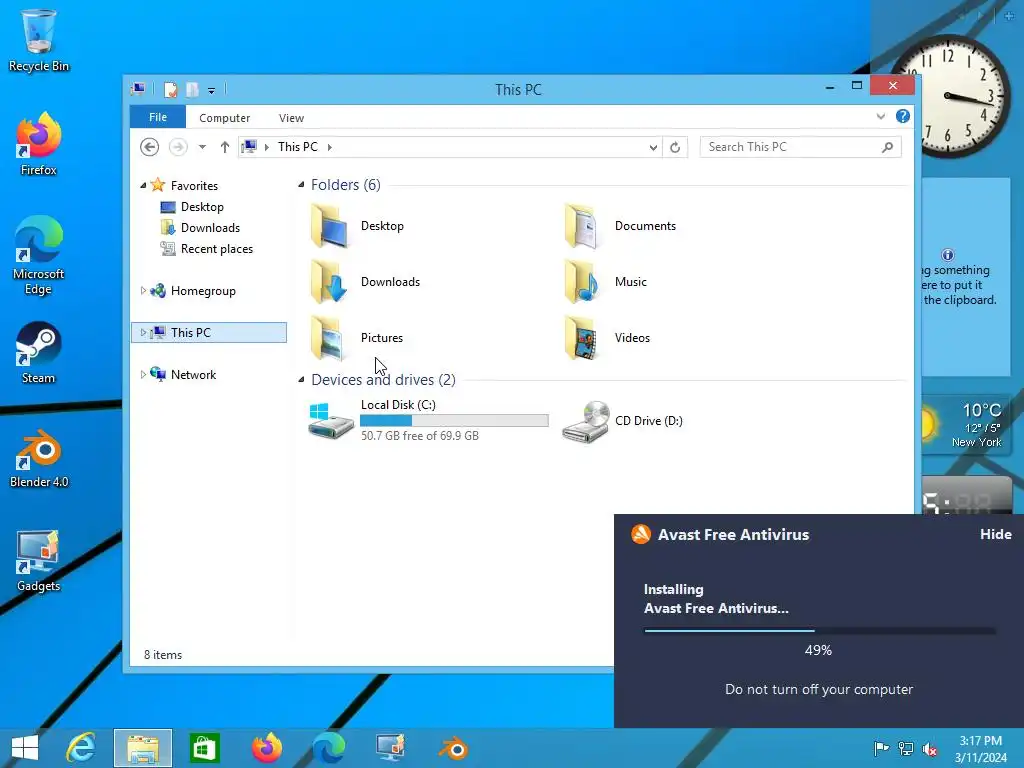
Task: Click the This PC address bar path
Action: click(298, 147)
